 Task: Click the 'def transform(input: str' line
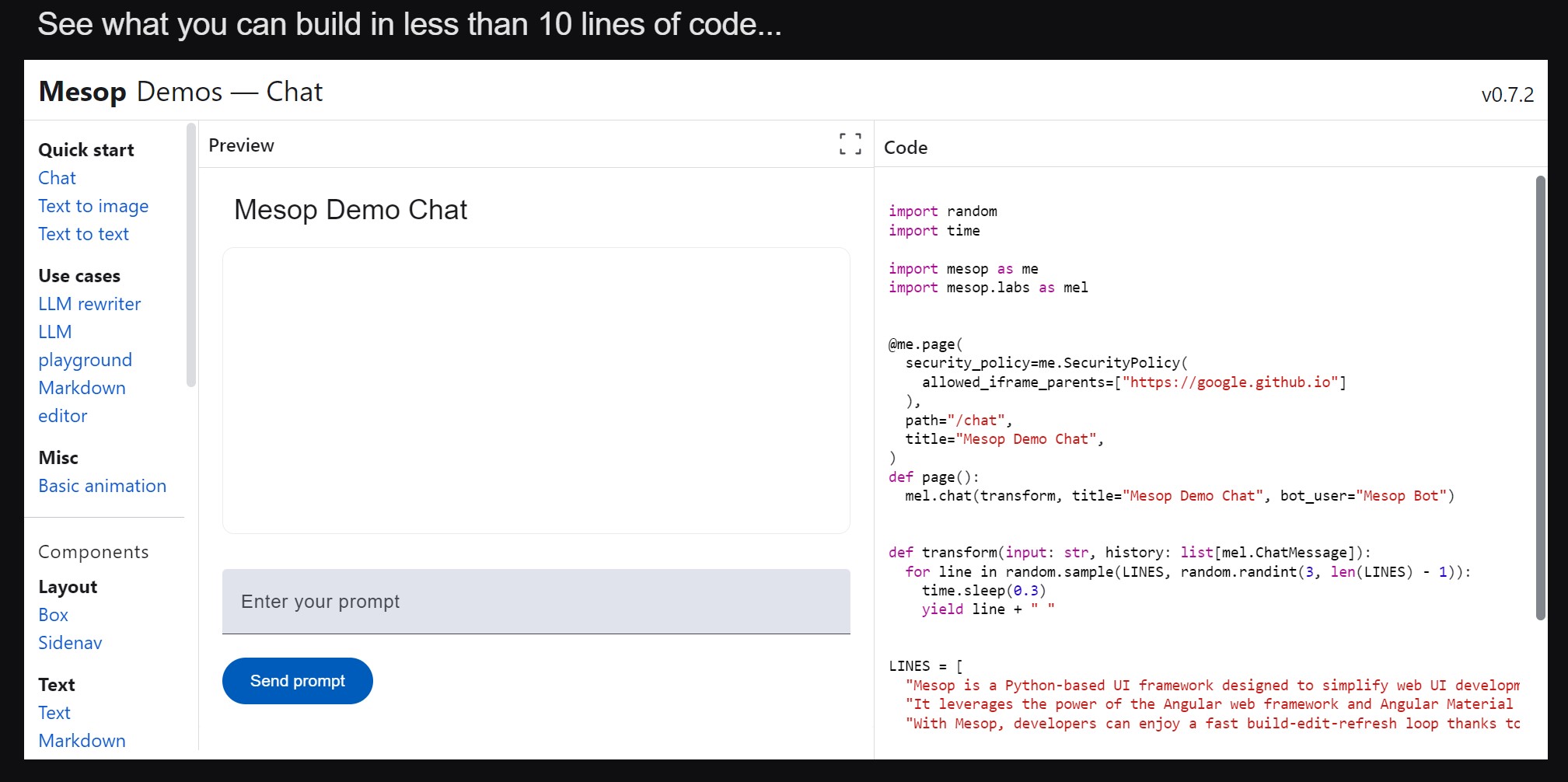tap(1130, 553)
